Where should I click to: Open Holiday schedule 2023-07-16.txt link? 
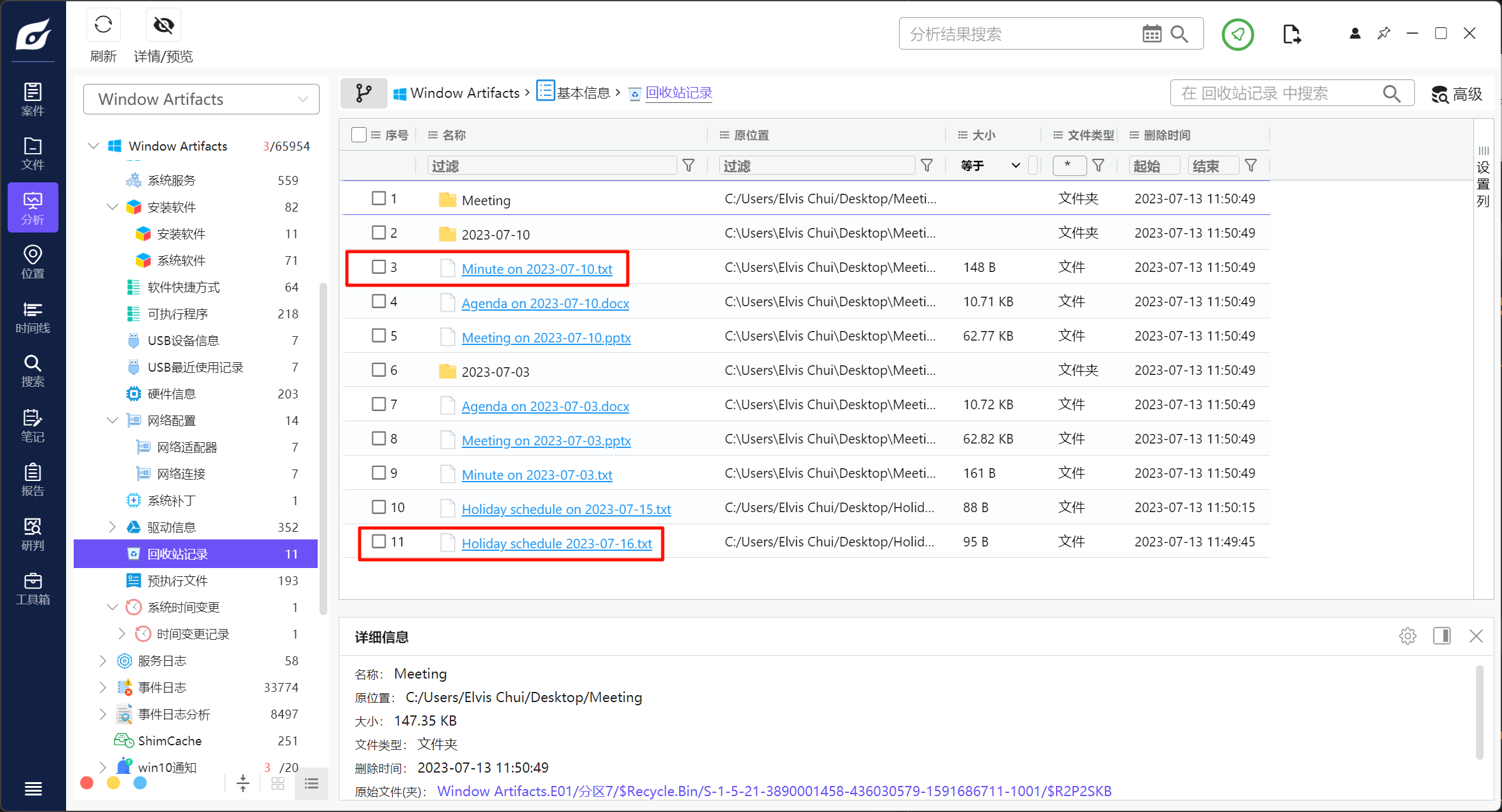pos(557,543)
